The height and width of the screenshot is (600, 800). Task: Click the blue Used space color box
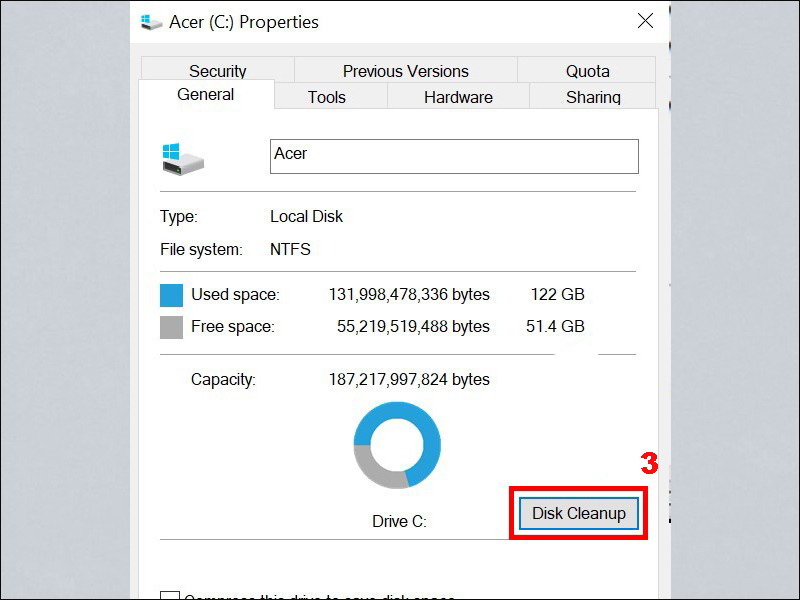click(x=171, y=295)
